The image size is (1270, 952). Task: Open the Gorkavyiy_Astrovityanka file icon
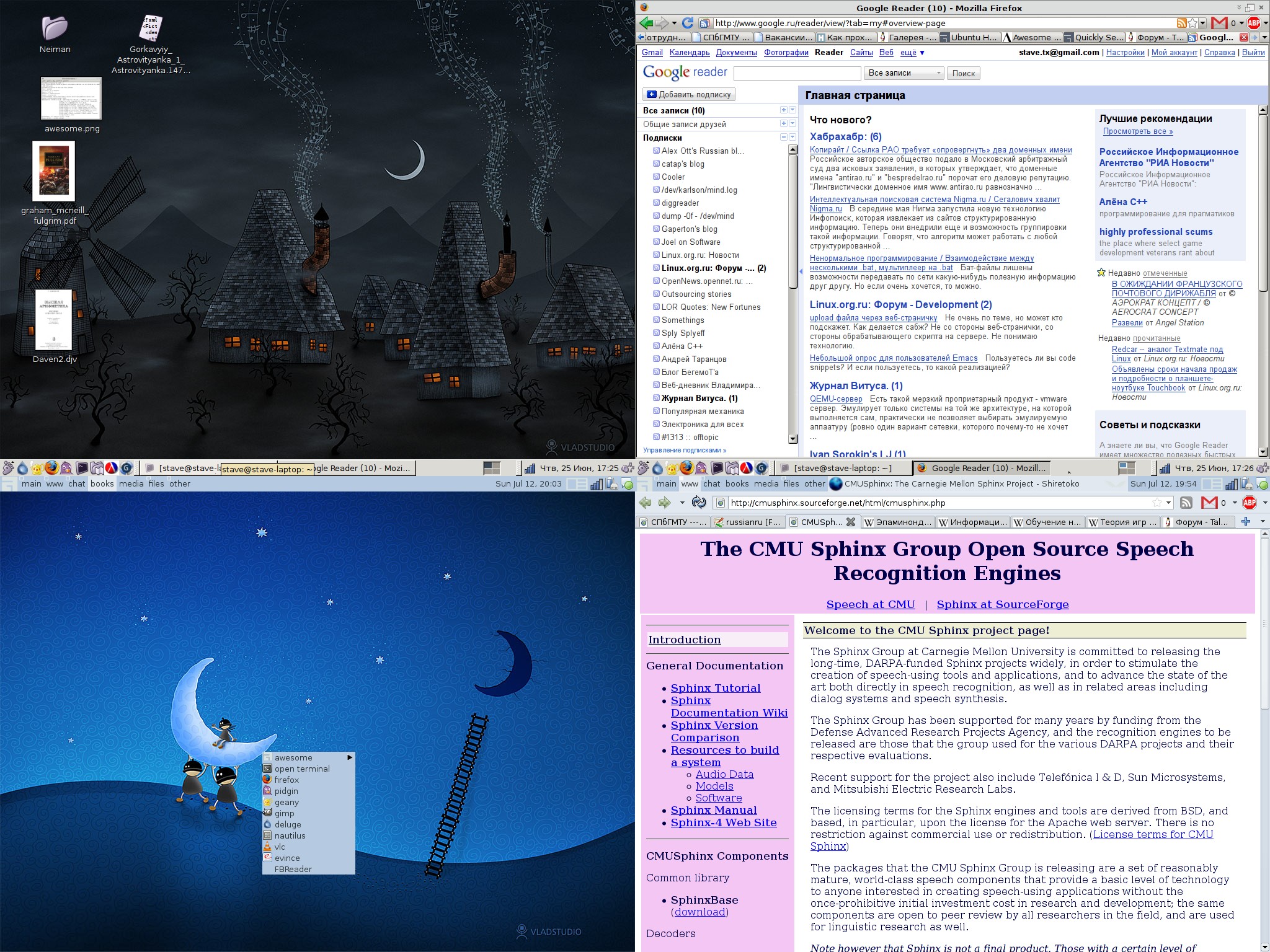pos(151,28)
